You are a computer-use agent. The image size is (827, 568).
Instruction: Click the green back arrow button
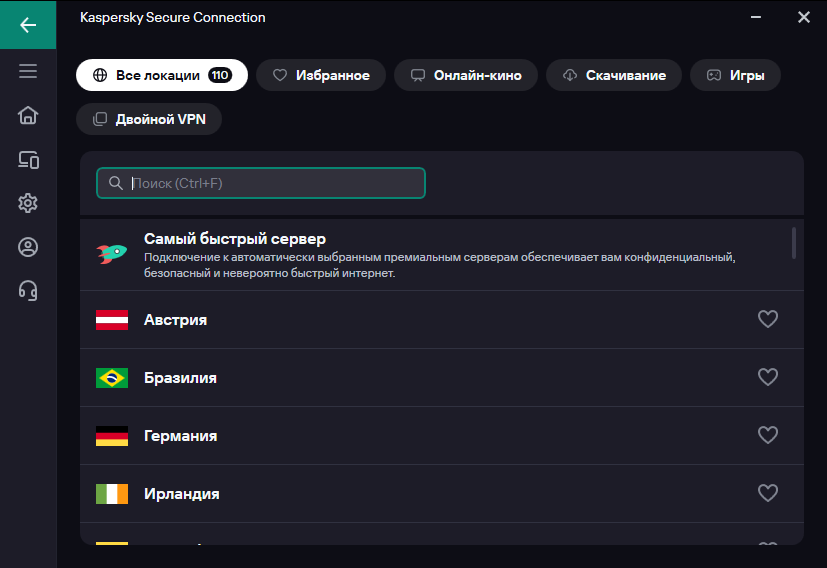(28, 24)
